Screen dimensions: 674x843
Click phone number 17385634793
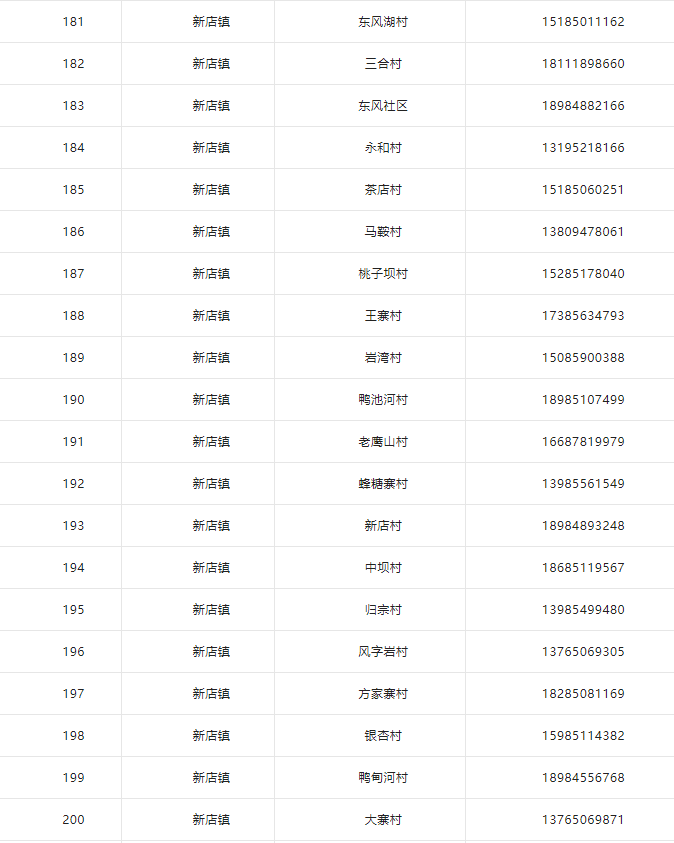pos(583,316)
